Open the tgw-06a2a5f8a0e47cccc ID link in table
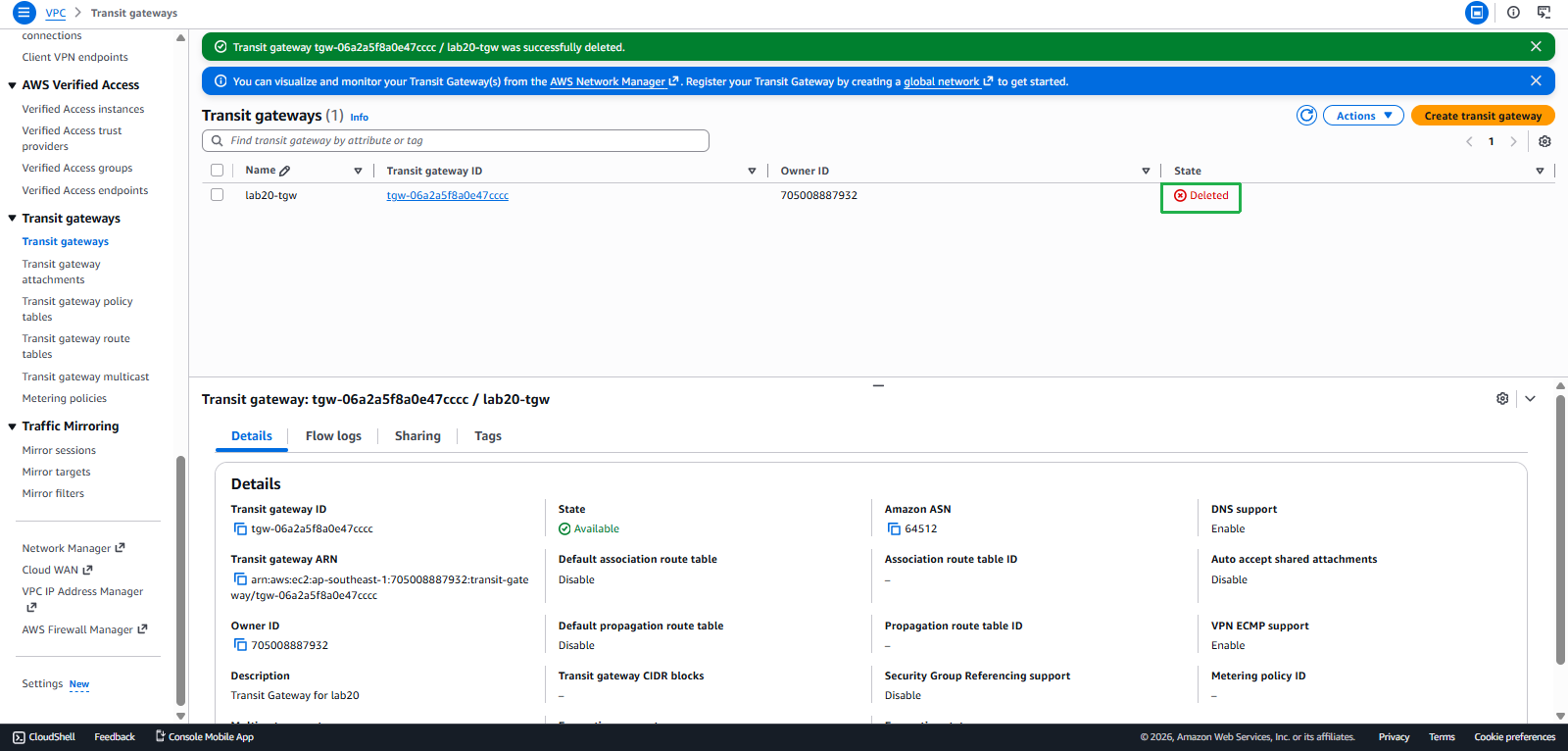Viewport: 1568px width, 751px height. 448,195
